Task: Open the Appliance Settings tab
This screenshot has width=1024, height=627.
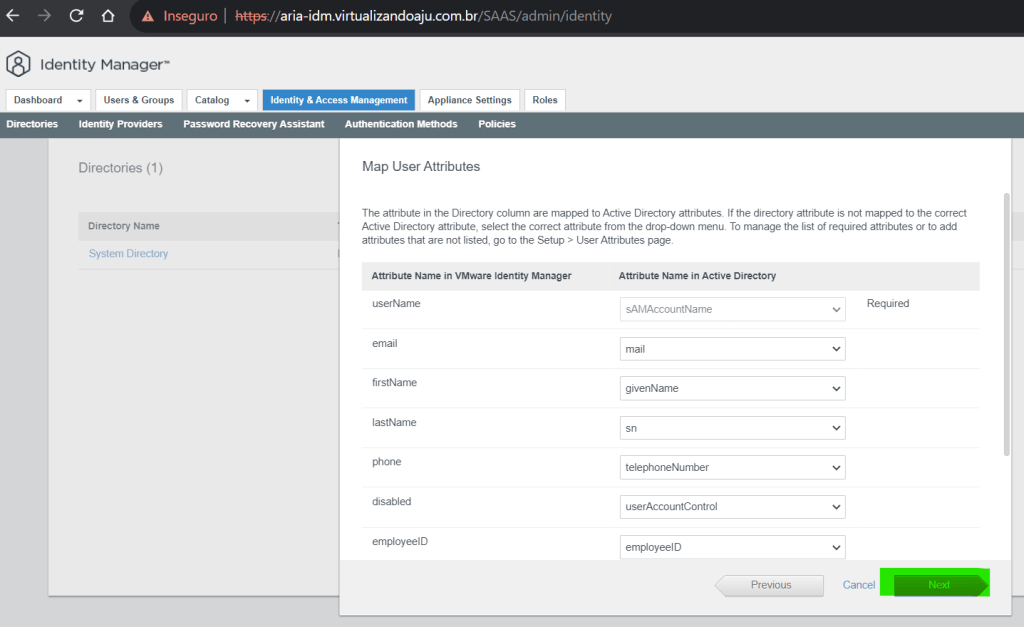Action: [x=469, y=100]
